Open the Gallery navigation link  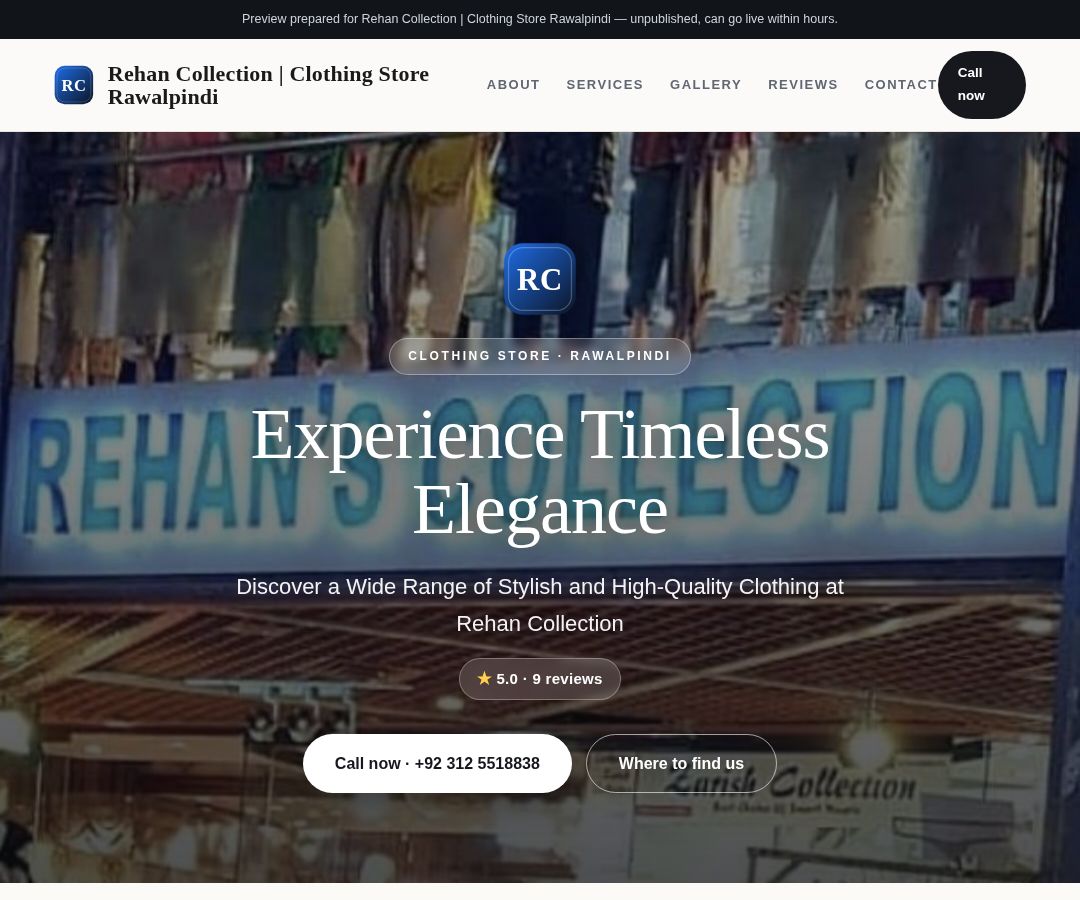pyautogui.click(x=705, y=85)
